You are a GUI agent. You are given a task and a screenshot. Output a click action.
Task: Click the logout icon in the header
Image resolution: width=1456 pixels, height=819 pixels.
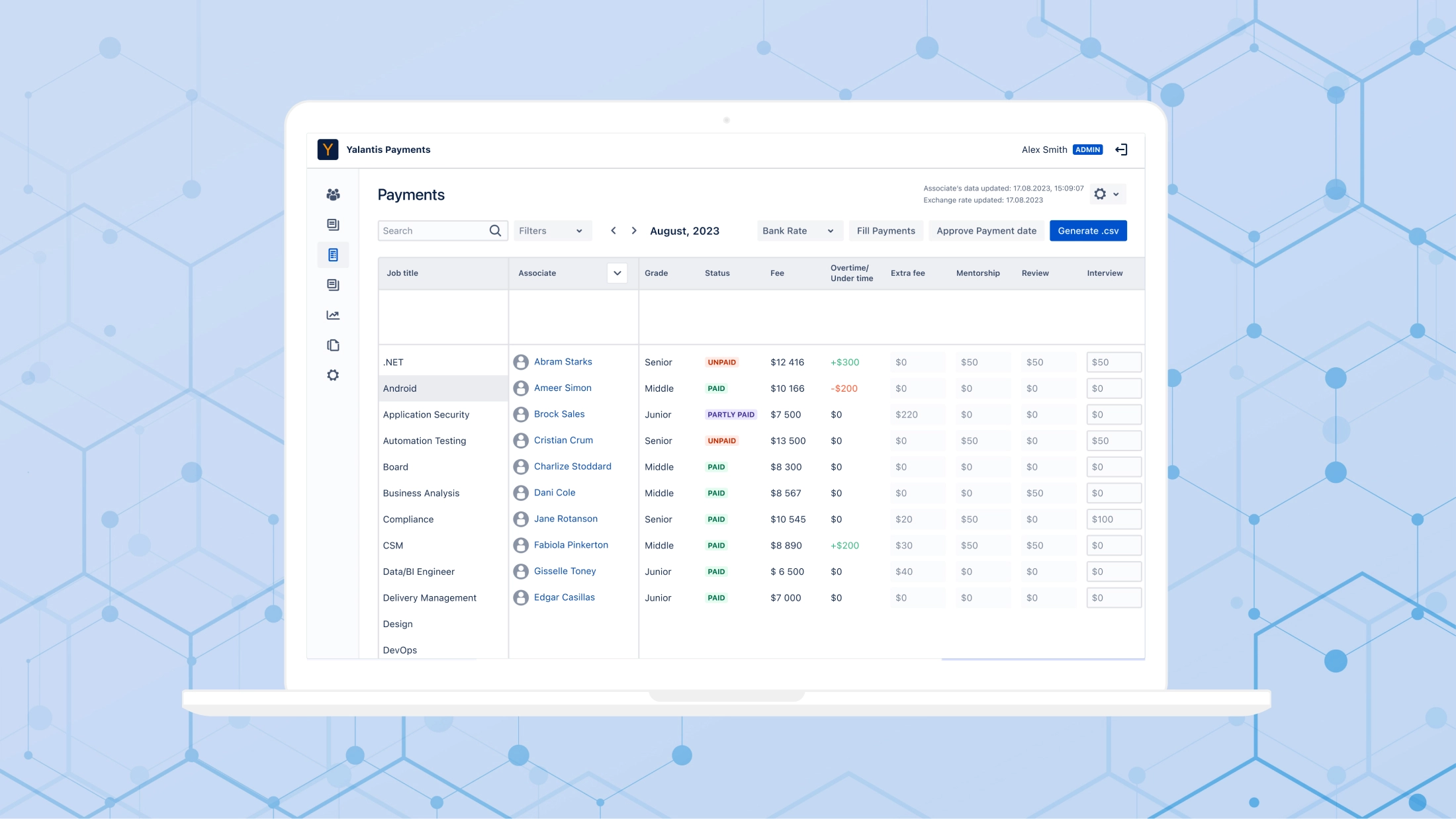click(1122, 150)
